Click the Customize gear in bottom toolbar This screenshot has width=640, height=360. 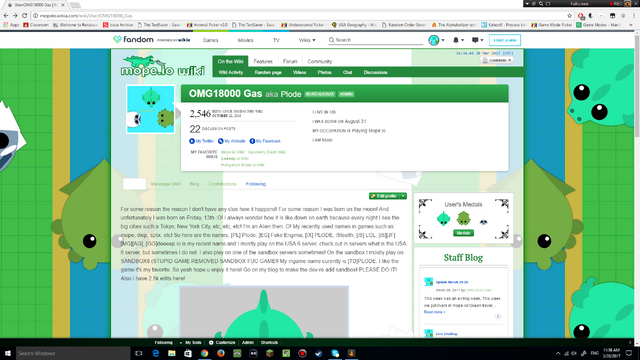click(x=211, y=342)
